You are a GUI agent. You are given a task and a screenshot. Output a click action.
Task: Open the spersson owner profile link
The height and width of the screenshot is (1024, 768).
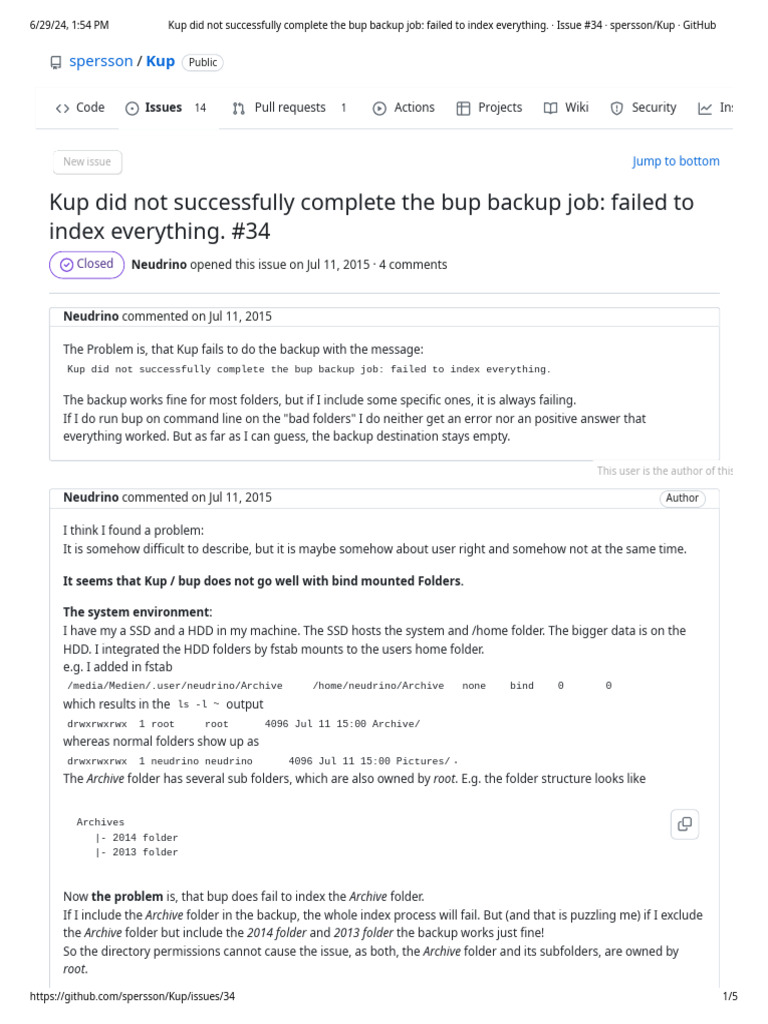point(100,62)
